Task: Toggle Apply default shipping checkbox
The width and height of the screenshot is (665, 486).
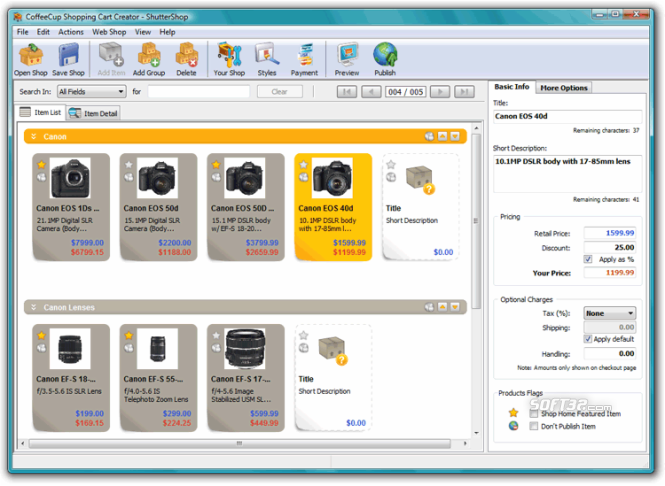Action: pos(588,339)
